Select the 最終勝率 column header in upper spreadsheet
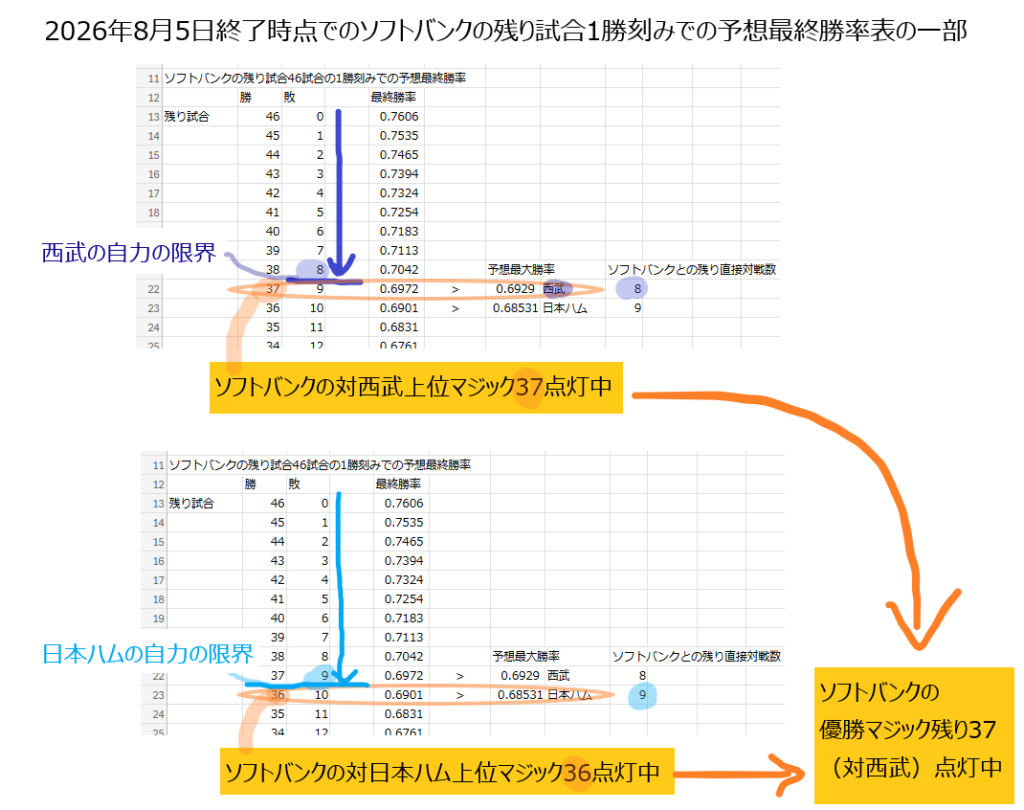Viewport: 1024px width, 810px height. pos(393,97)
